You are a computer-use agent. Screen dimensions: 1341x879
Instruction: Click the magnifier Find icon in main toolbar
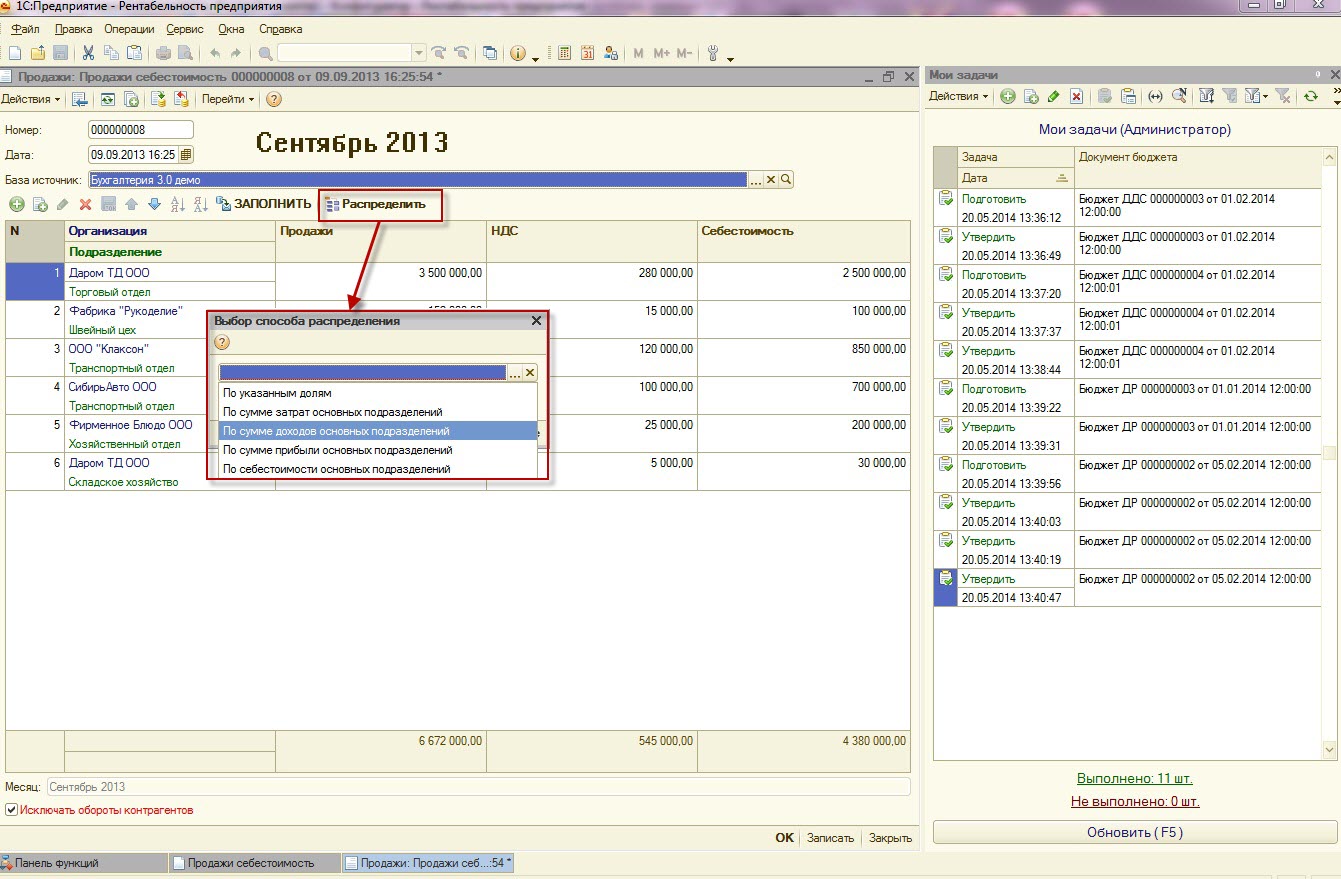click(265, 53)
